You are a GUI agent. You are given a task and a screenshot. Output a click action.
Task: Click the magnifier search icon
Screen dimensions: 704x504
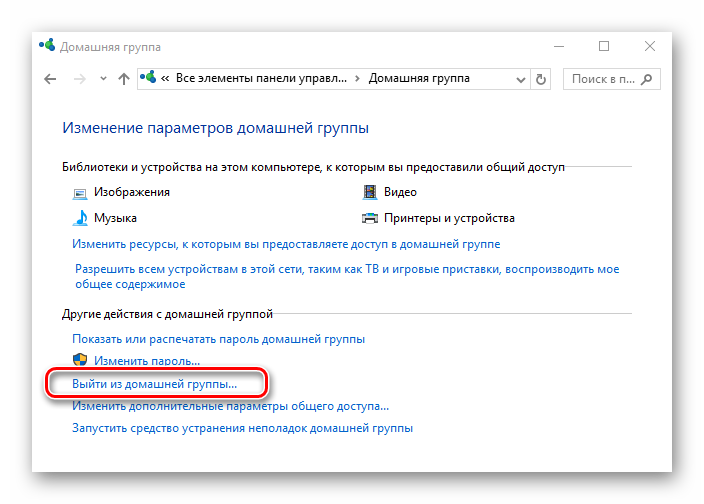647,79
